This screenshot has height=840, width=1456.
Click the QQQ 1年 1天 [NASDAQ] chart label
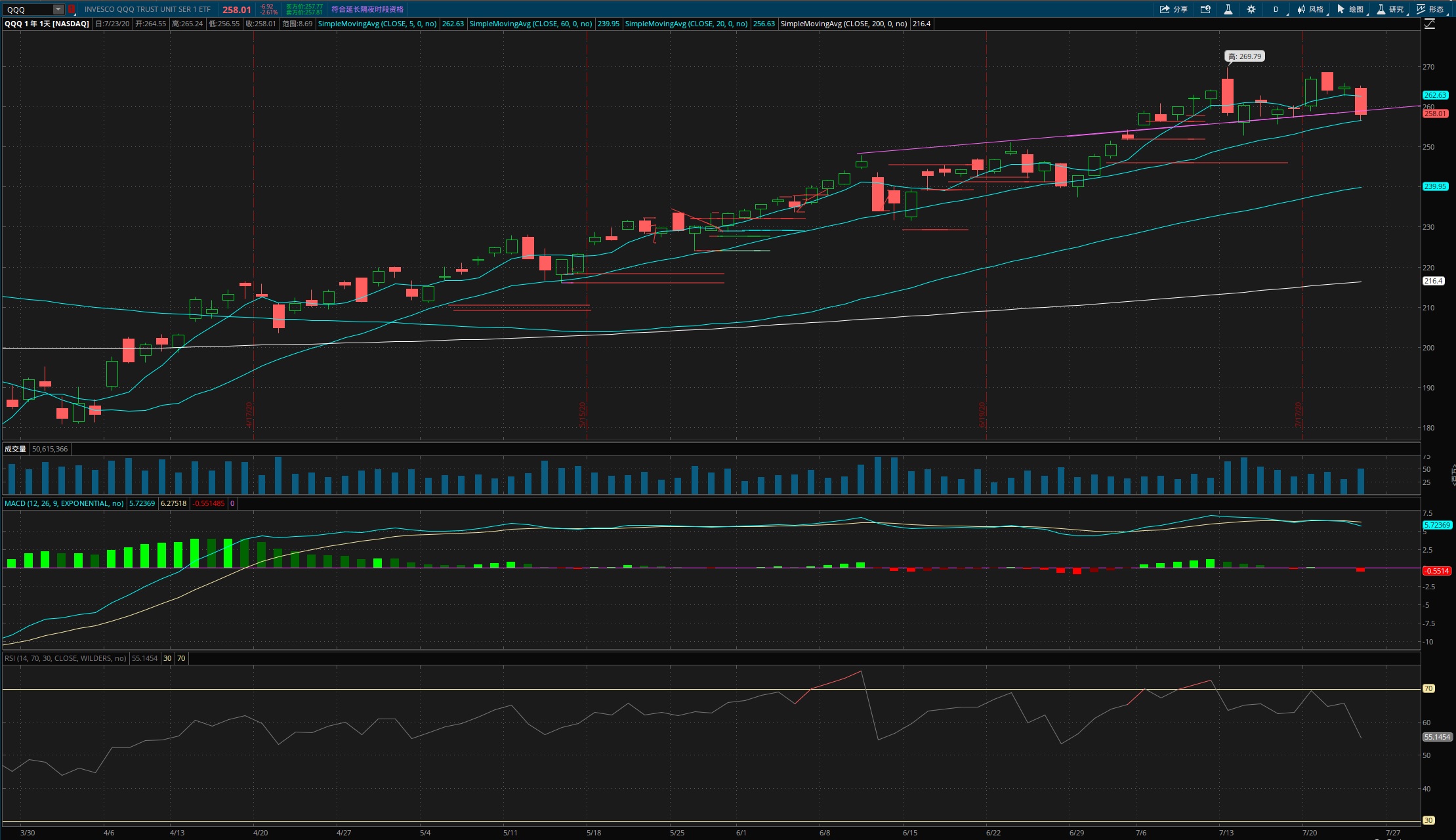pos(47,24)
